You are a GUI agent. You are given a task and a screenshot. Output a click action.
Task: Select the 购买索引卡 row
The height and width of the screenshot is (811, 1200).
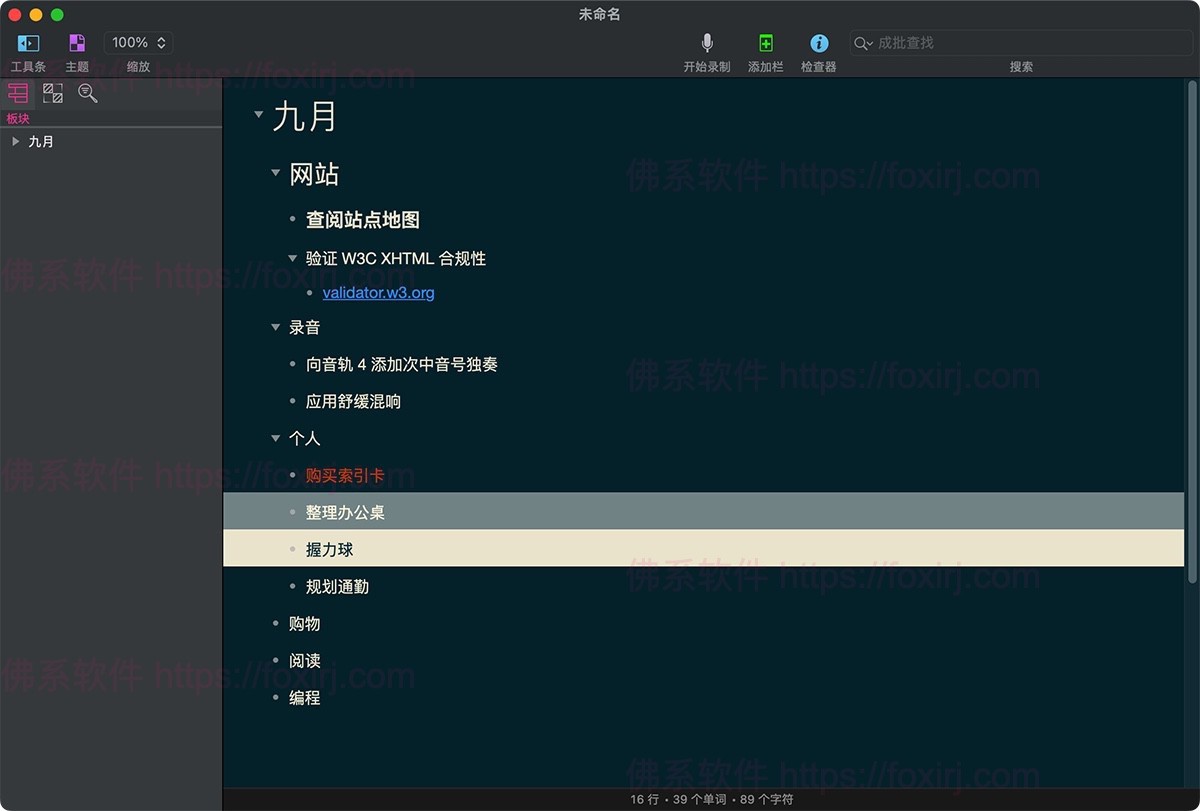(343, 476)
